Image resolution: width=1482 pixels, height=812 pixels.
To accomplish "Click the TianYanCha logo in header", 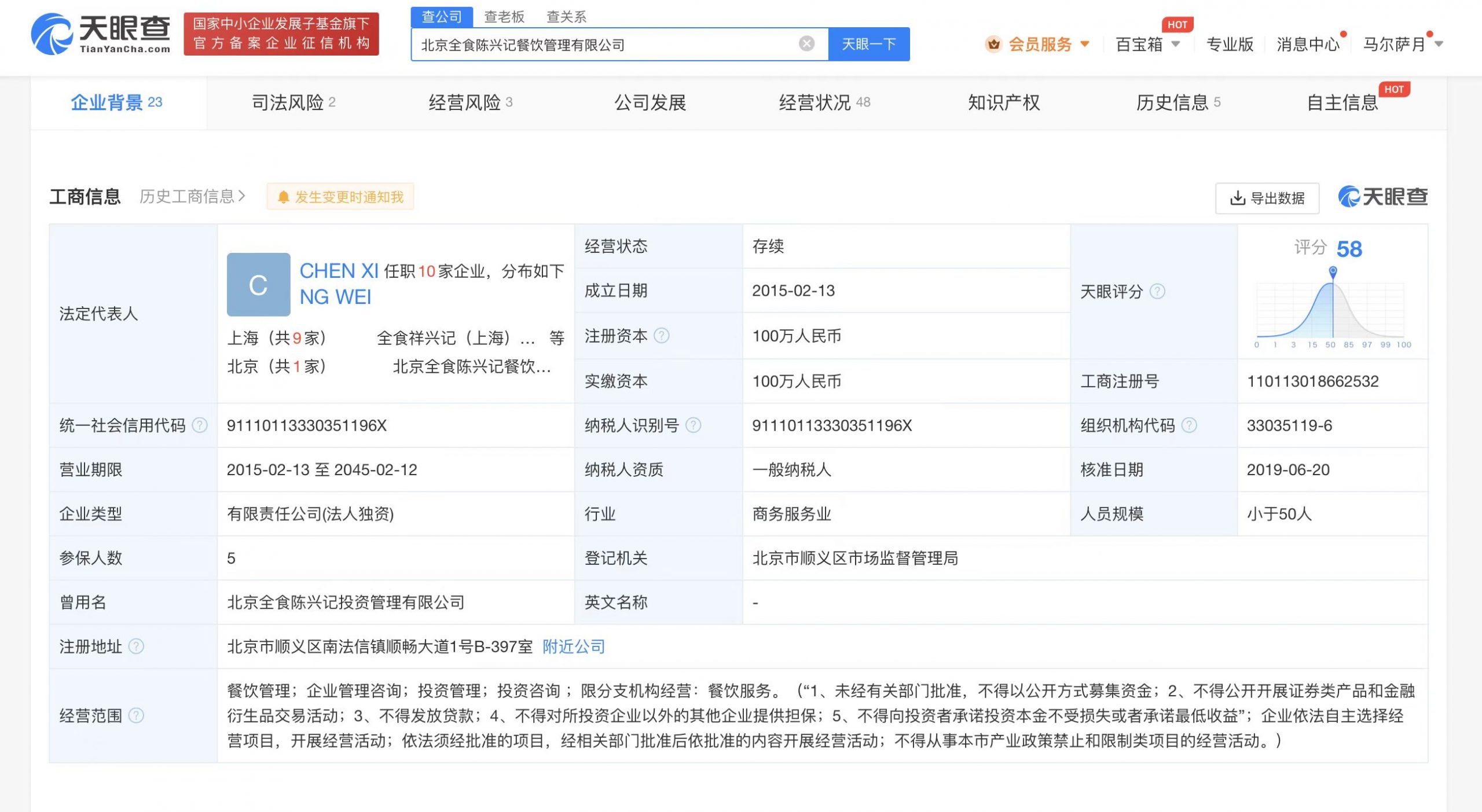I will 101,34.
